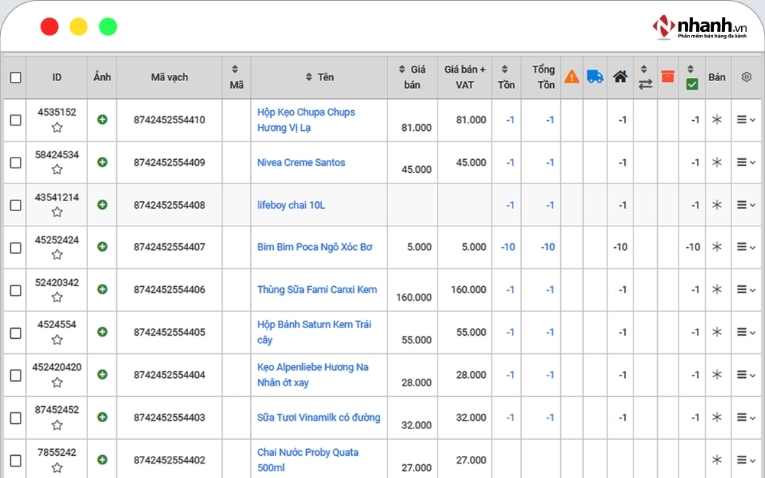The width and height of the screenshot is (765, 478).
Task: Star product ID 452420420 as favorite
Action: pyautogui.click(x=57, y=382)
